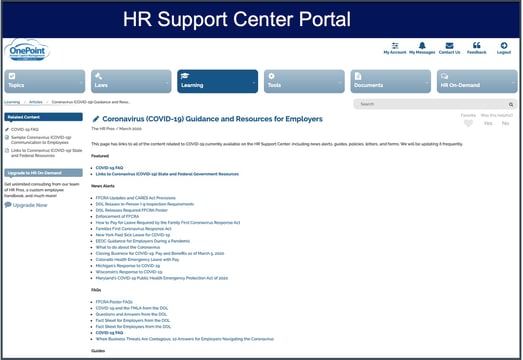This screenshot has width=523, height=360.
Task: Click the chat bubble icon beside Upgrade Now
Action: click(8, 205)
